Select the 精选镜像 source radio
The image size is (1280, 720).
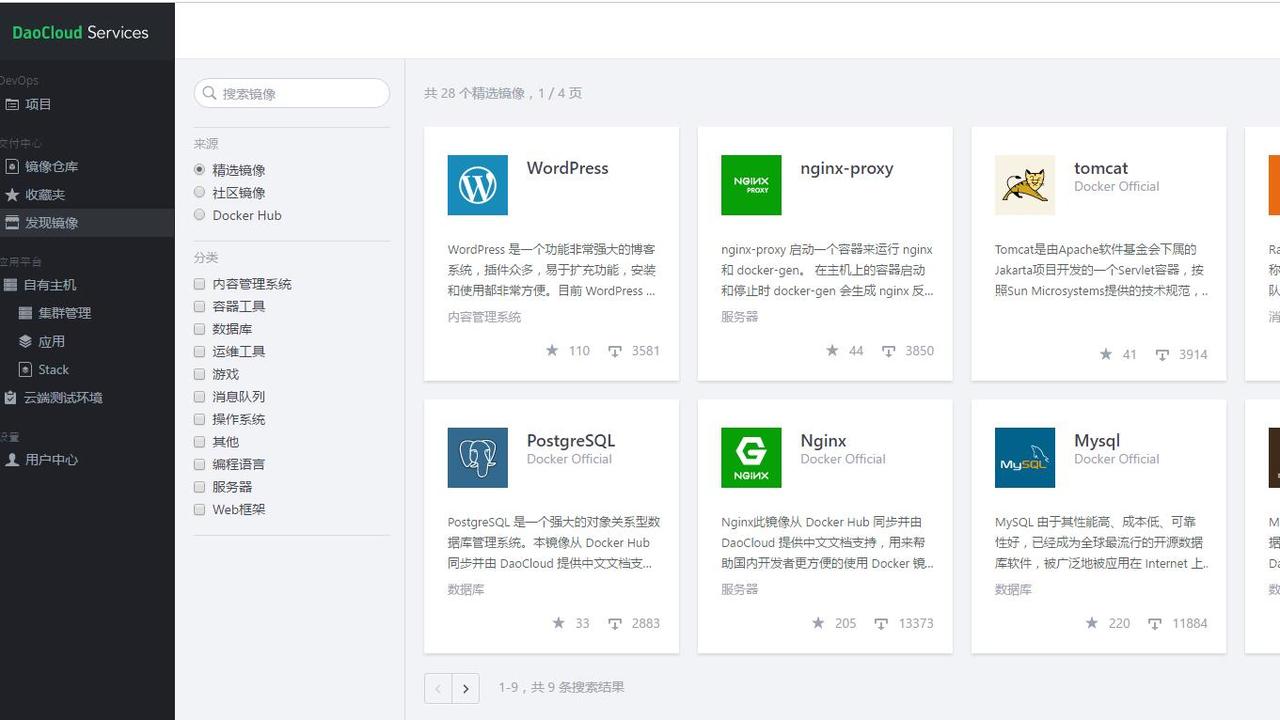pyautogui.click(x=200, y=170)
